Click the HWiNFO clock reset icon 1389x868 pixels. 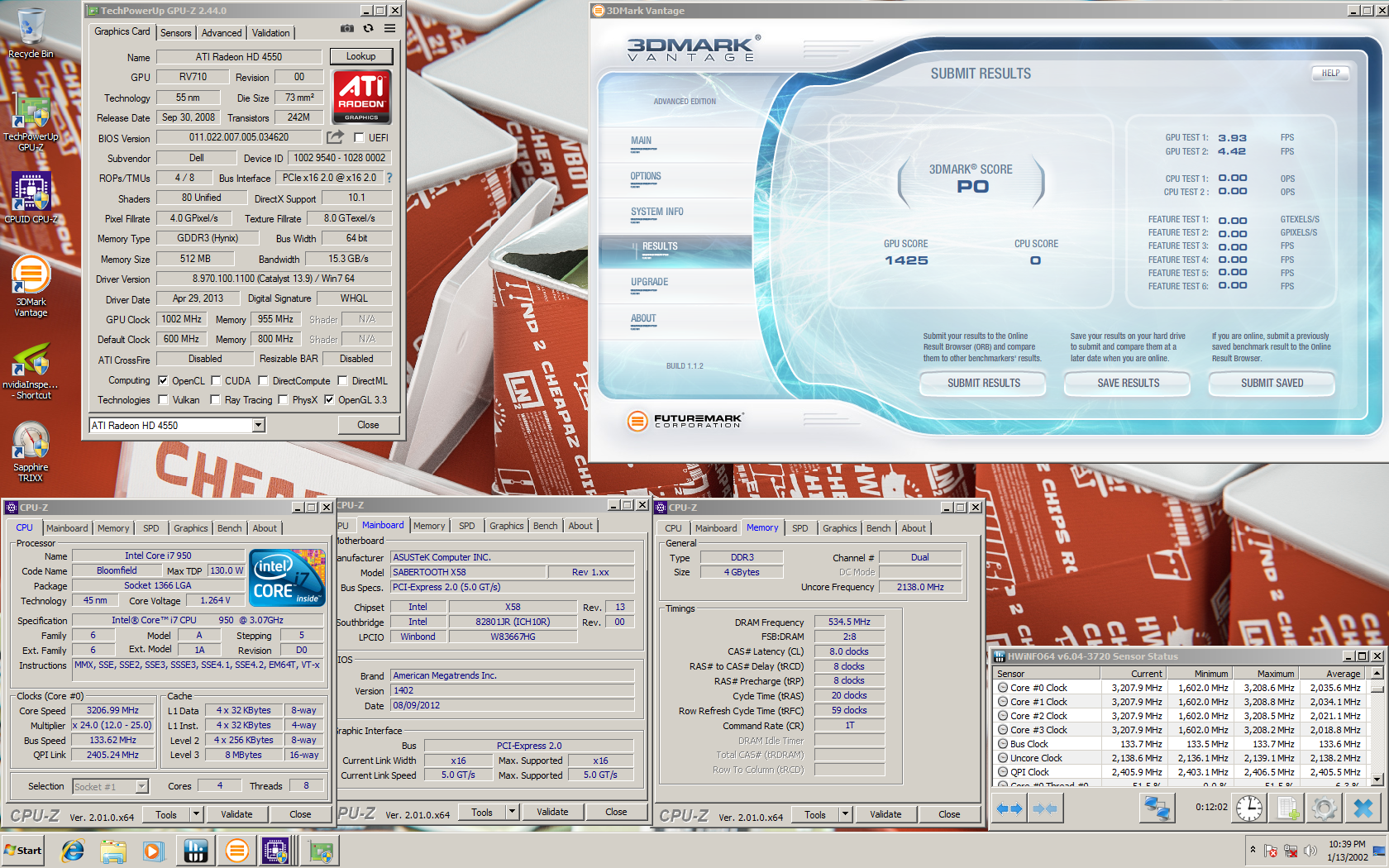point(1249,808)
